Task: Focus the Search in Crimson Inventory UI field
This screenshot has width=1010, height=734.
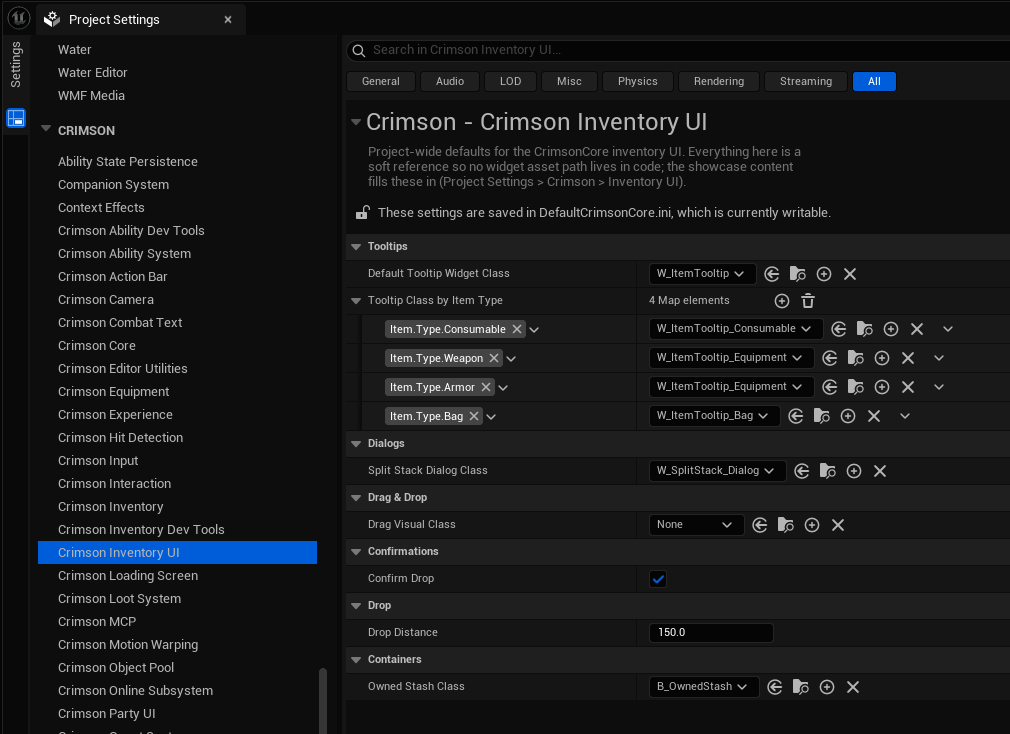Action: (678, 50)
